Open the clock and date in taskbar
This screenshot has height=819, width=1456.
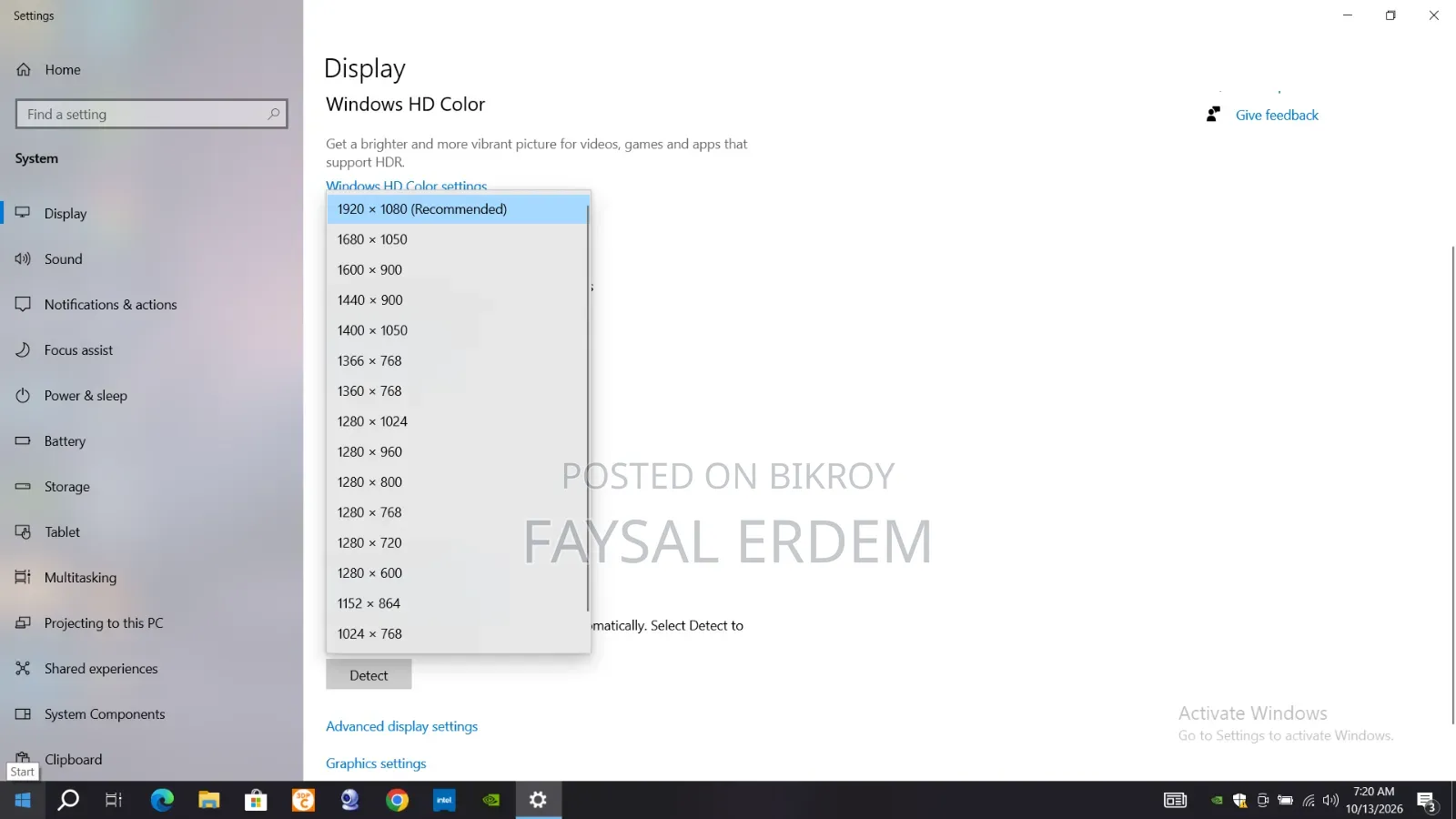pos(1374,800)
